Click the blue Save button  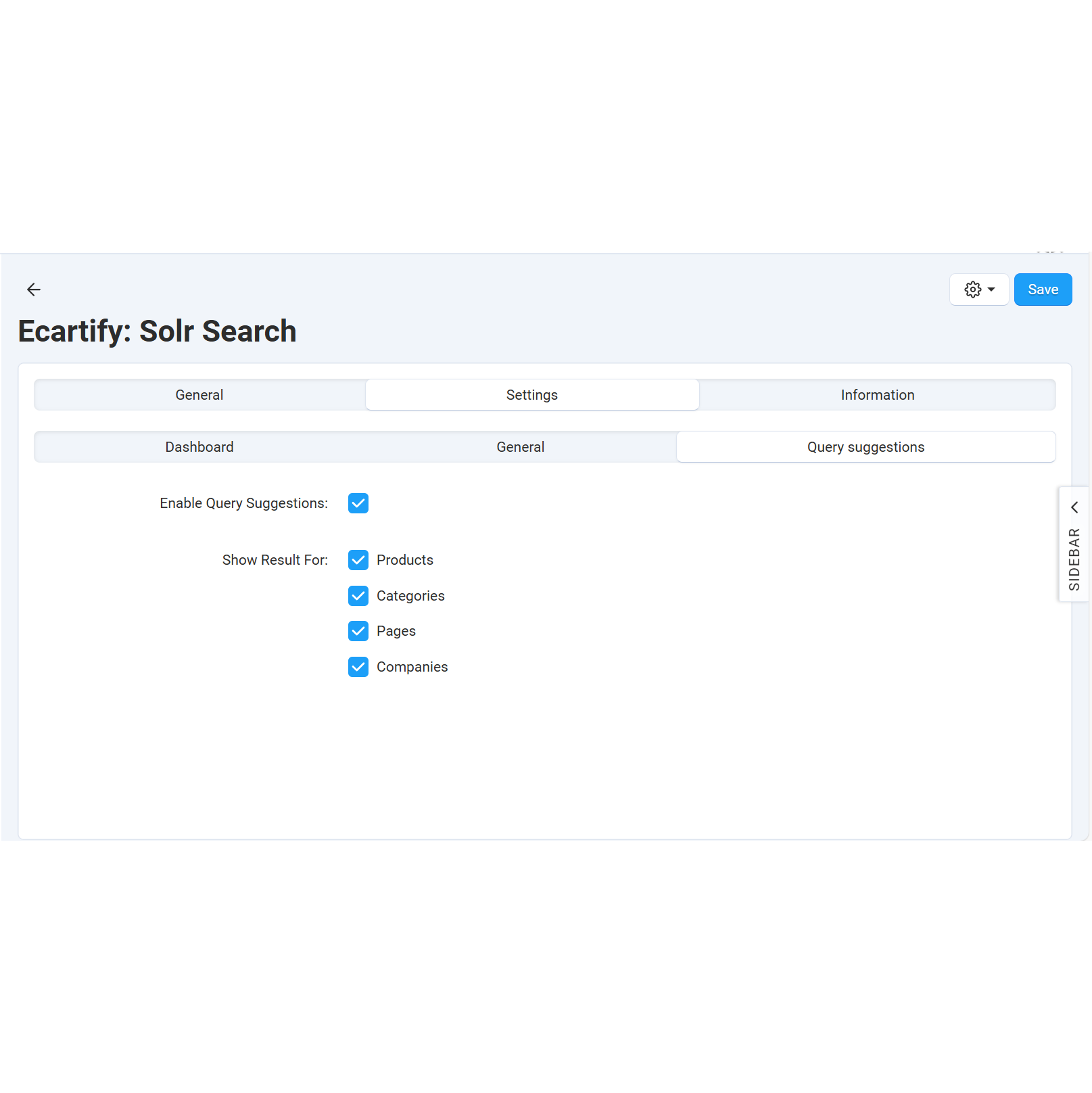click(1042, 289)
